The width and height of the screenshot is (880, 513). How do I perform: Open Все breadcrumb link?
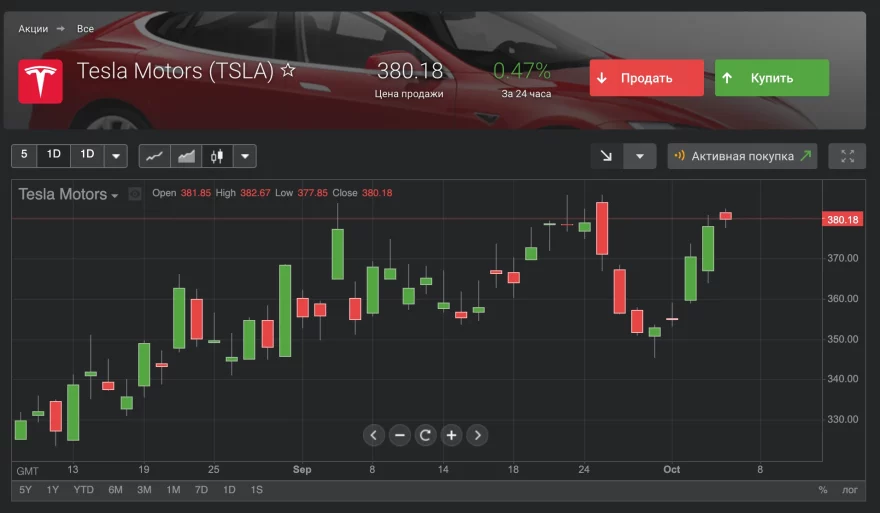click(85, 29)
